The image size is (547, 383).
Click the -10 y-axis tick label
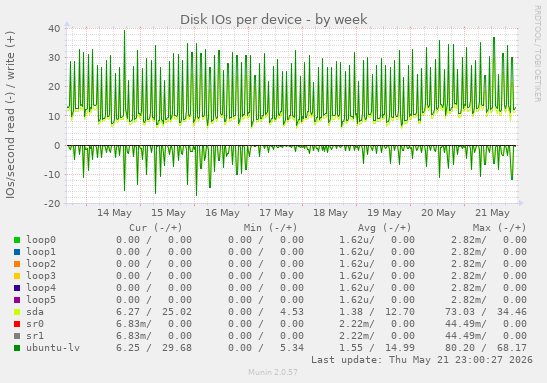coord(52,174)
